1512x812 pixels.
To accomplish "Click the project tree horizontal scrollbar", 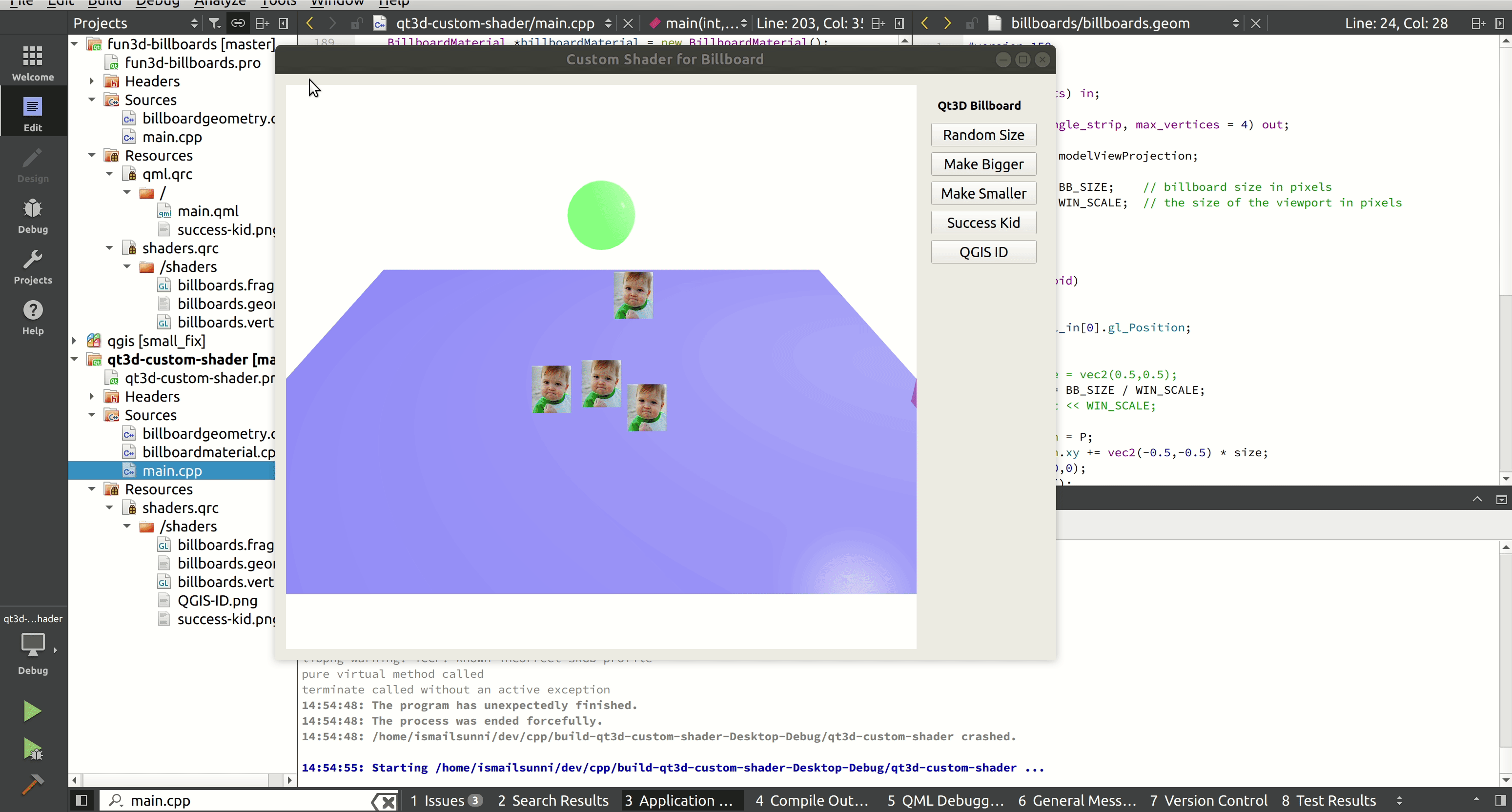I will click(176, 780).
